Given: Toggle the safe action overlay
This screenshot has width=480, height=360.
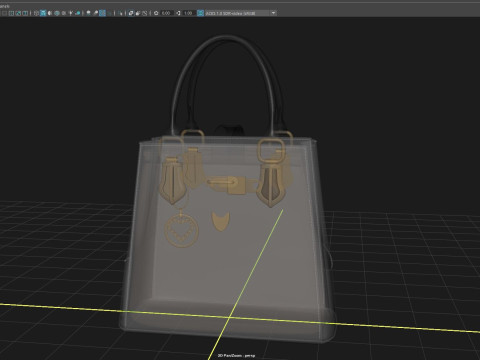Looking at the screenshot, I should click(18, 13).
